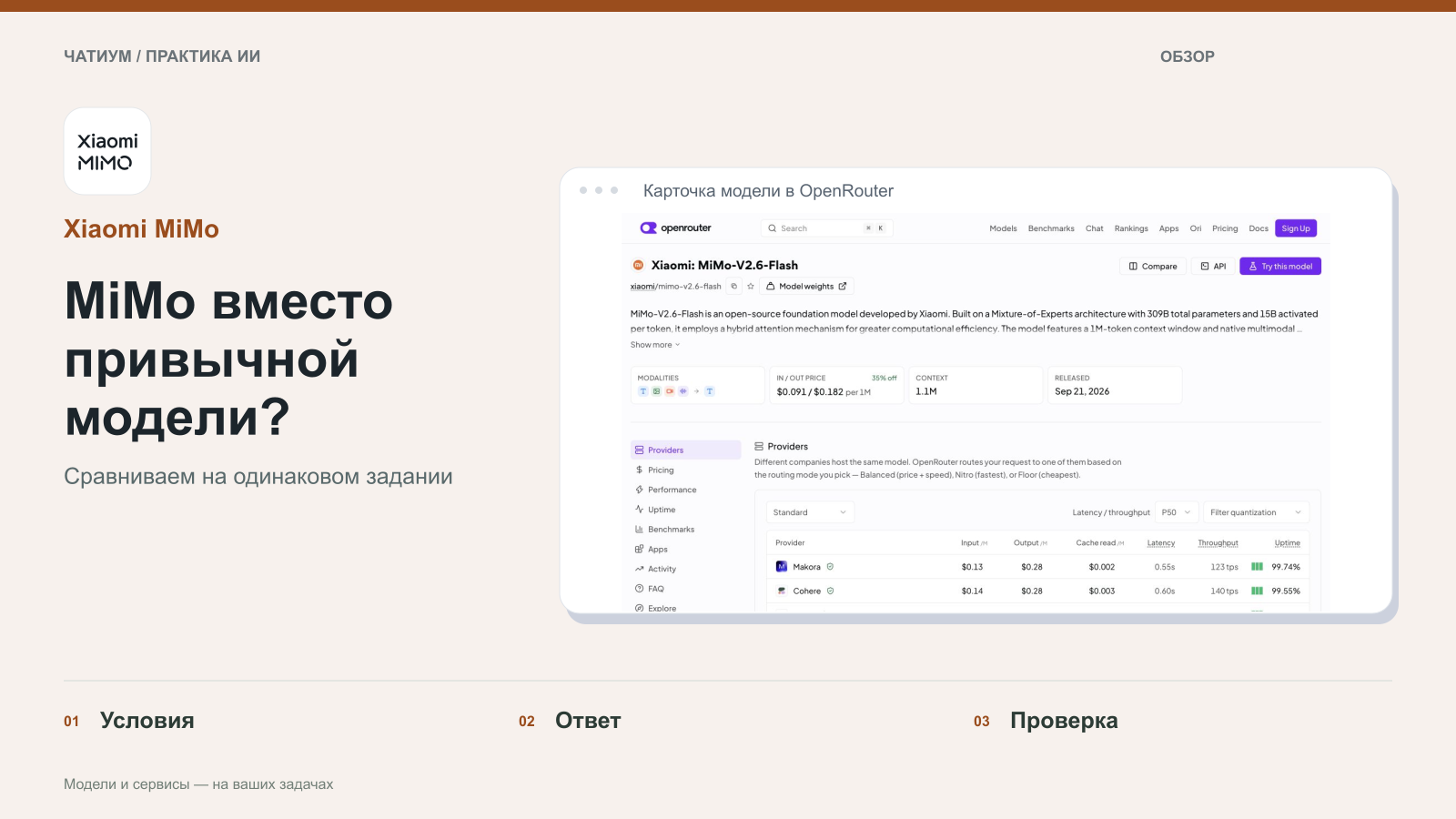
Task: Click the Providers section heading icon
Action: [x=759, y=447]
